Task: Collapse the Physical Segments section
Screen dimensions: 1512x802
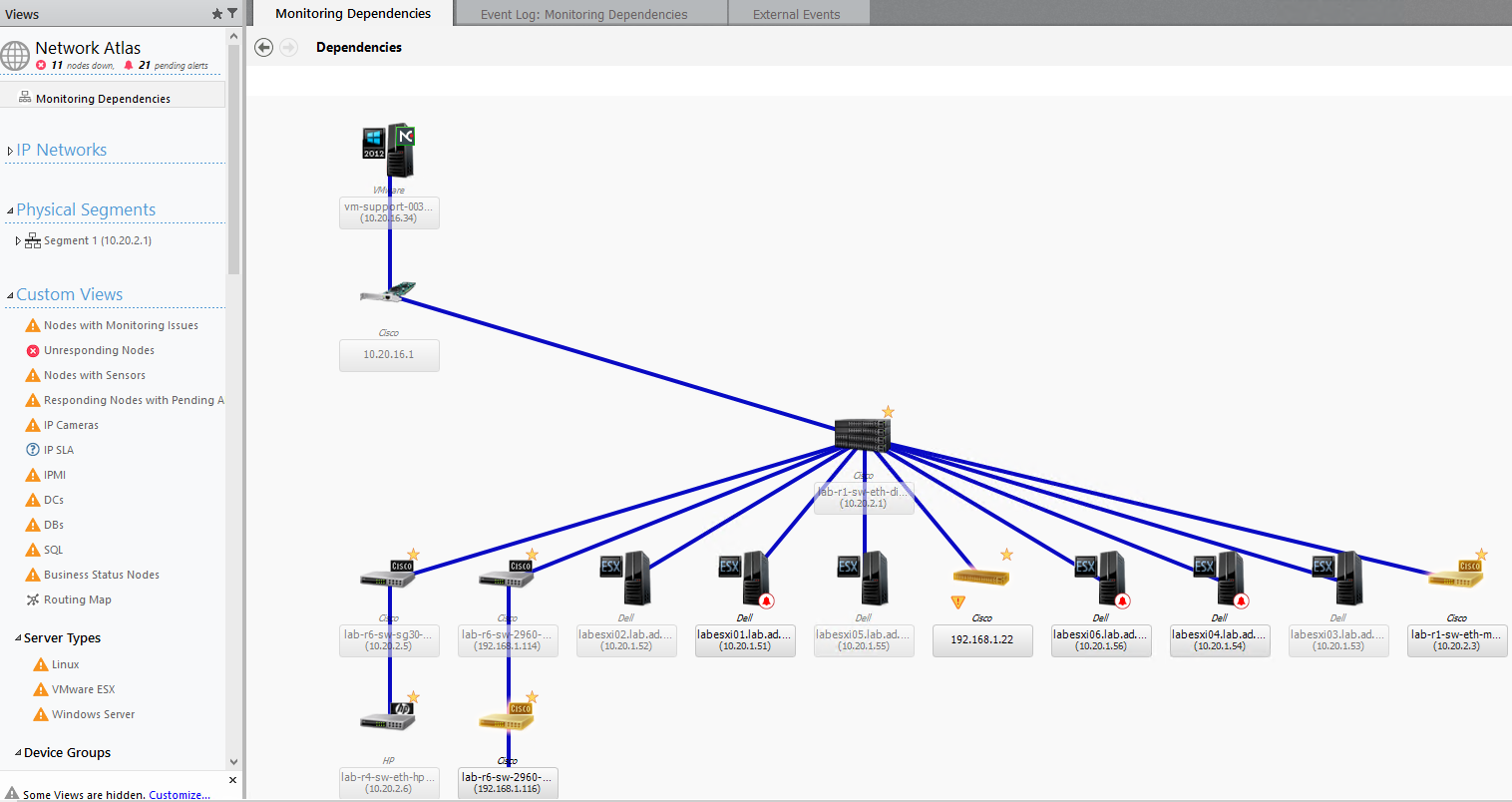Action: pos(10,210)
